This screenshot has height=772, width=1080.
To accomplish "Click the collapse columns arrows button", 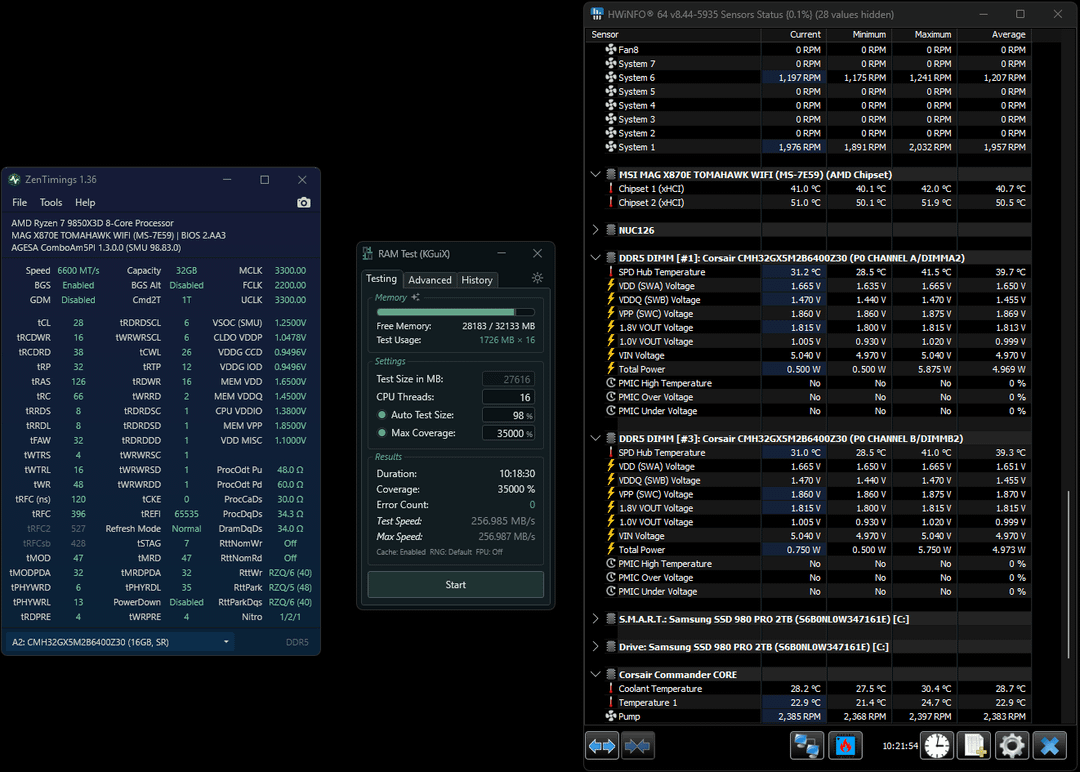I will (637, 745).
